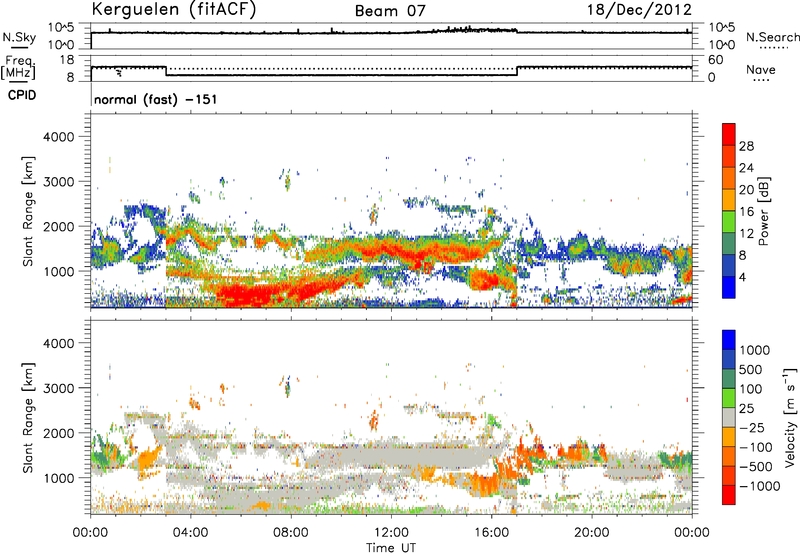
Task: Click the blue bottom of power colorbar
Action: pos(729,287)
